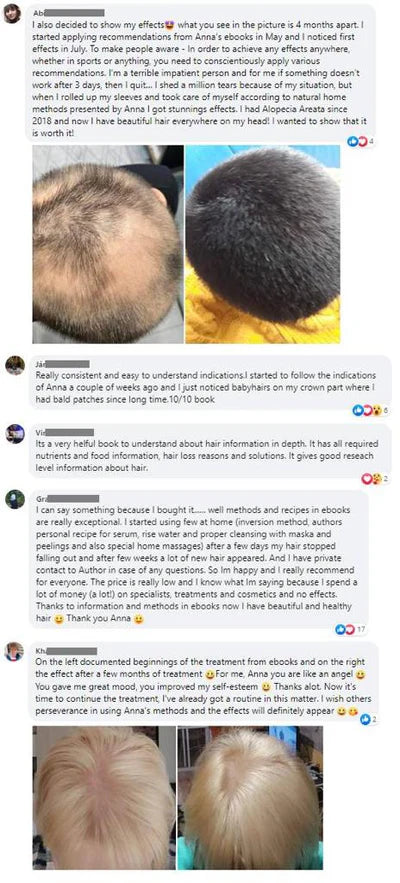Image resolution: width=400 pixels, height=883 pixels.
Task: Click the avatar beside the 10/10 book comment
Action: pos(15,365)
